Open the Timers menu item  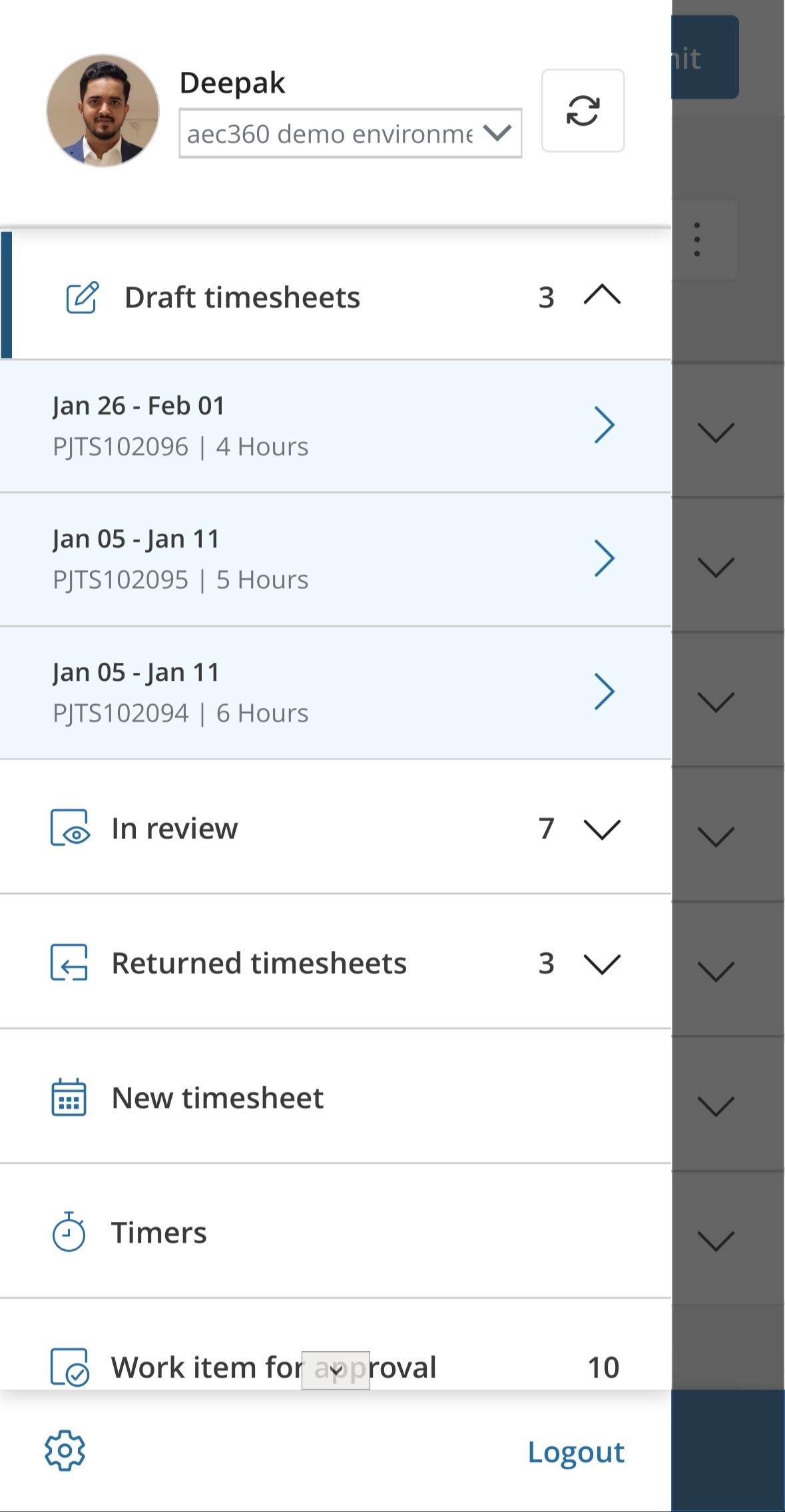pos(159,1232)
